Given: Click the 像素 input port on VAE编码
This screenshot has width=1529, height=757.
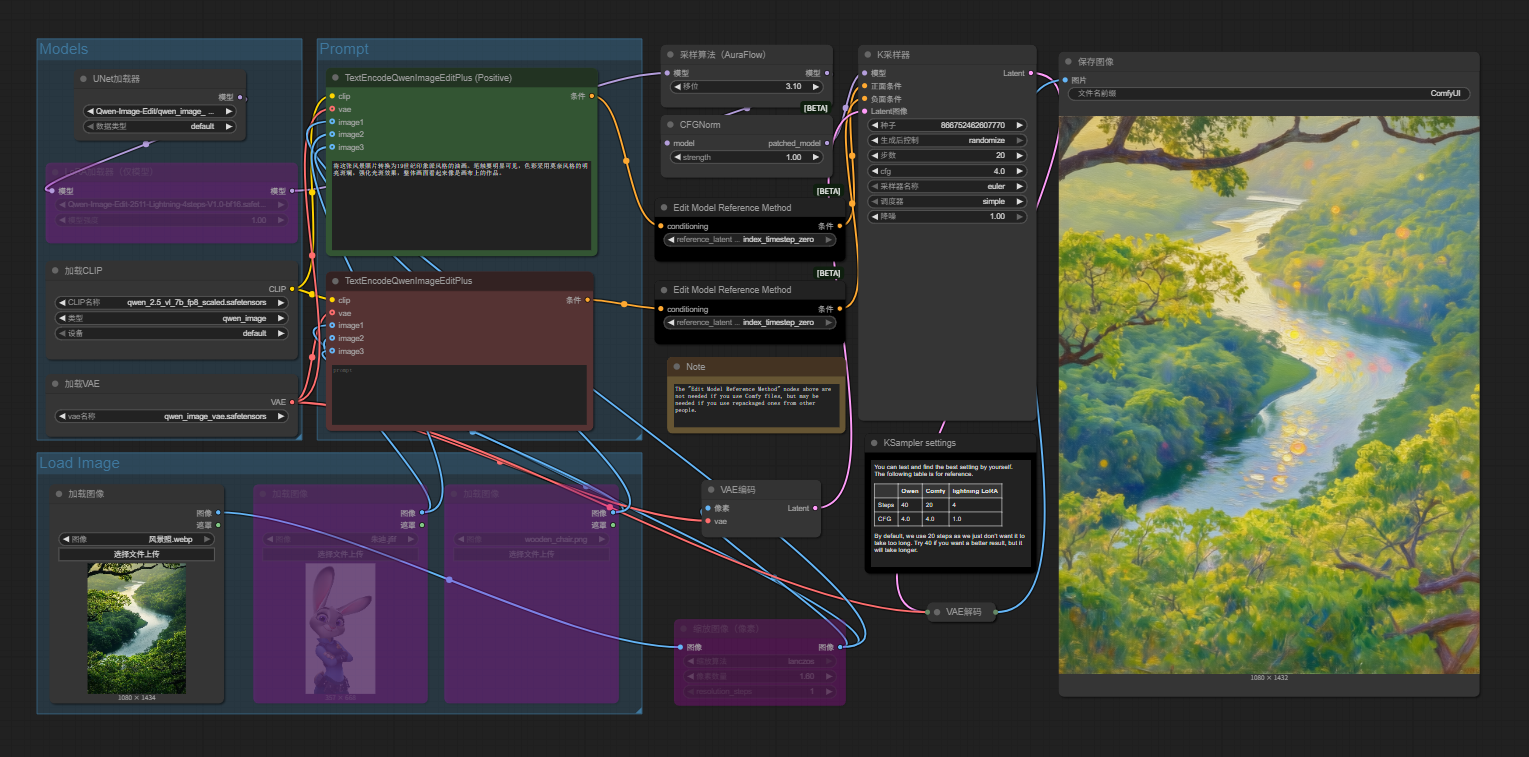Looking at the screenshot, I should 708,508.
